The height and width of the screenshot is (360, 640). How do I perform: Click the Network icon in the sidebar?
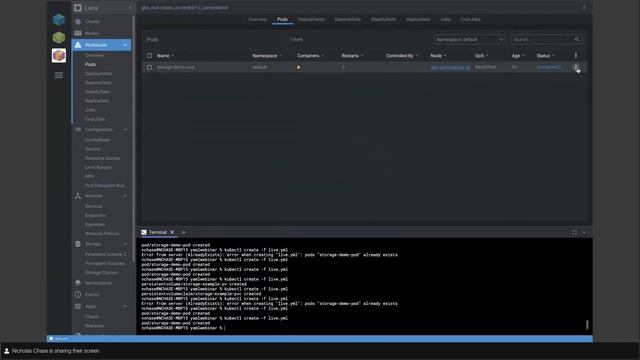point(78,196)
